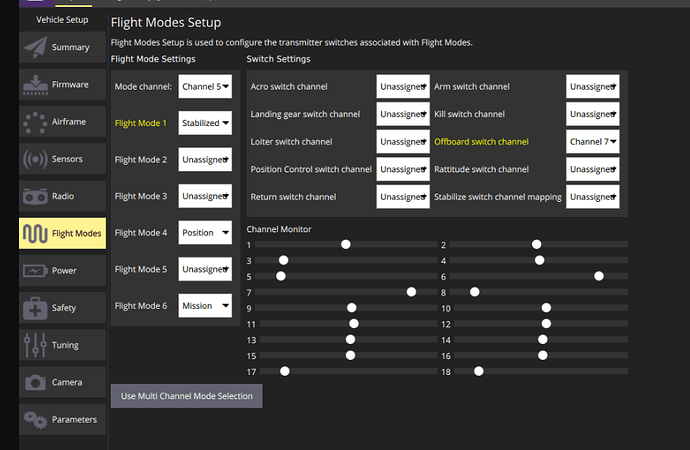
Task: Go to the Firmware section
Action: [62, 84]
